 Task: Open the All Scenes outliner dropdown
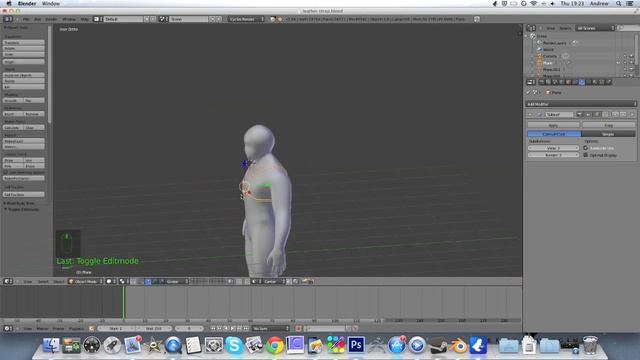pos(595,28)
